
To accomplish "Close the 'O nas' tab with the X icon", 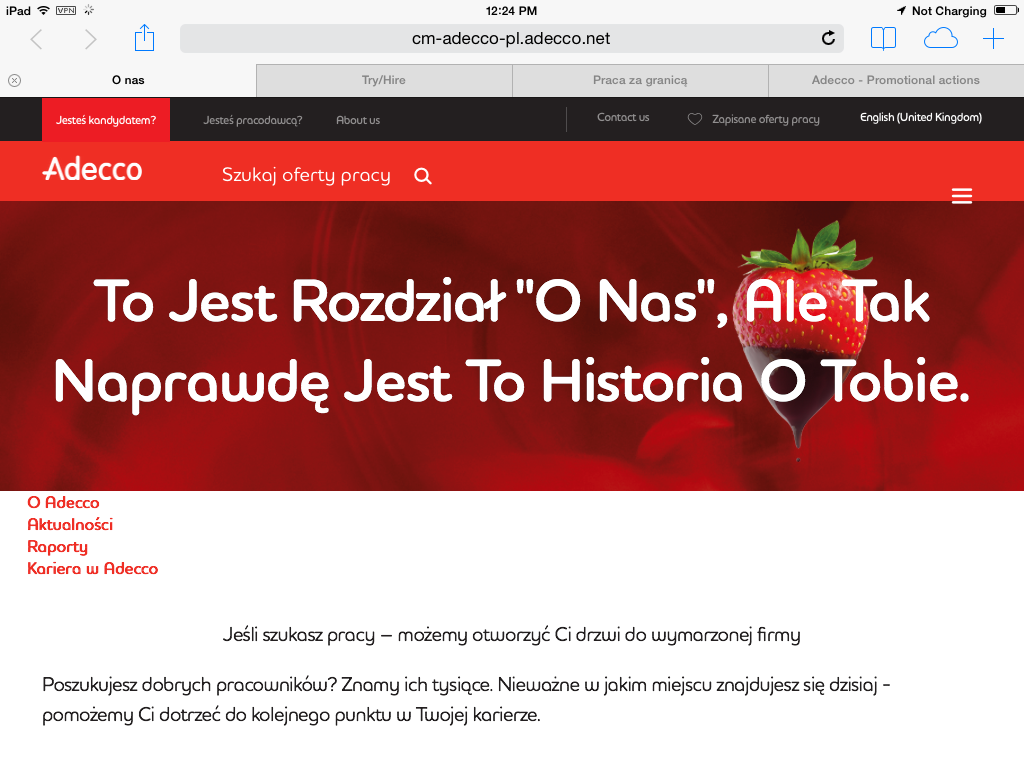I will point(14,80).
